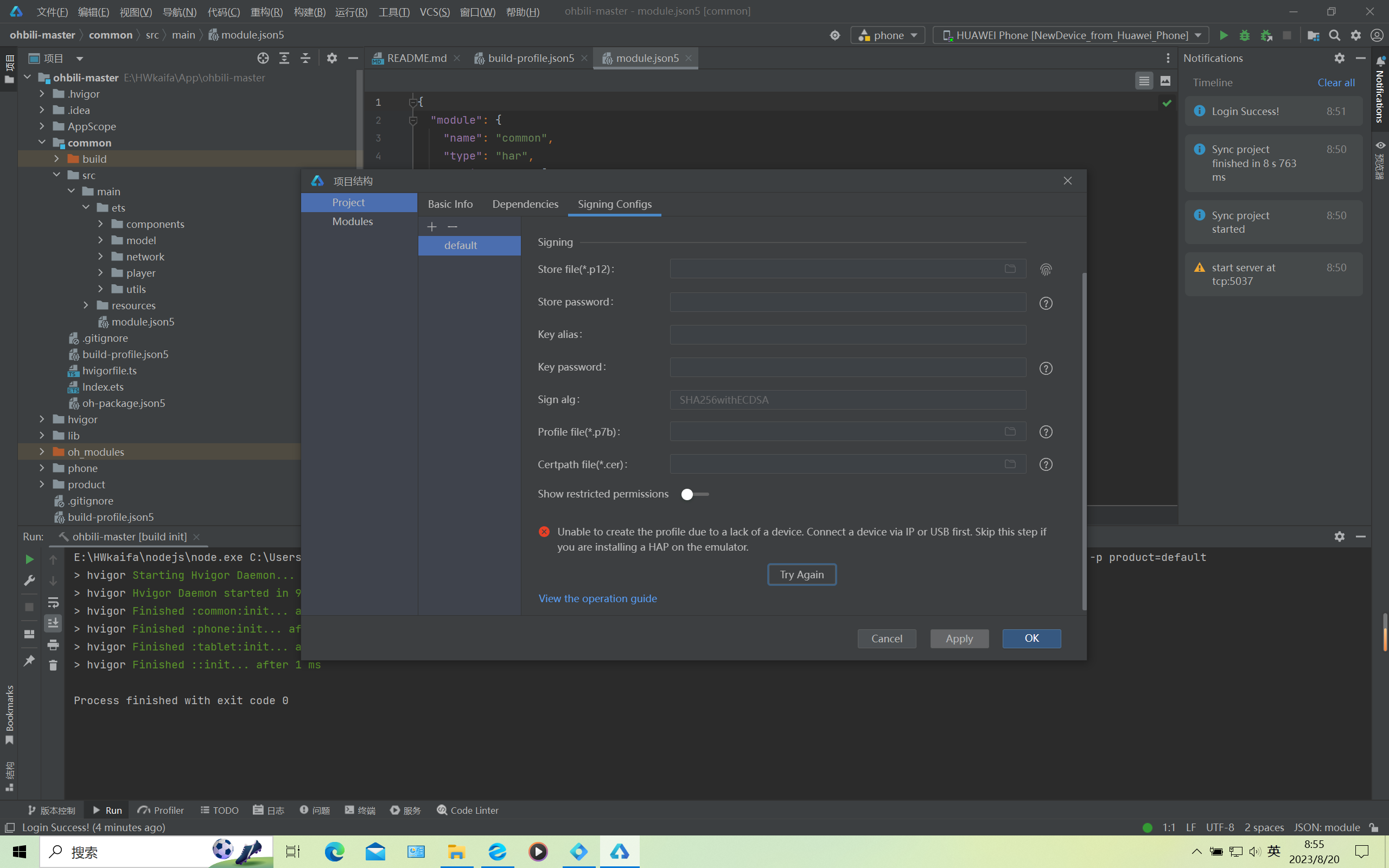
Task: Open Windows Start menu
Action: [19, 851]
